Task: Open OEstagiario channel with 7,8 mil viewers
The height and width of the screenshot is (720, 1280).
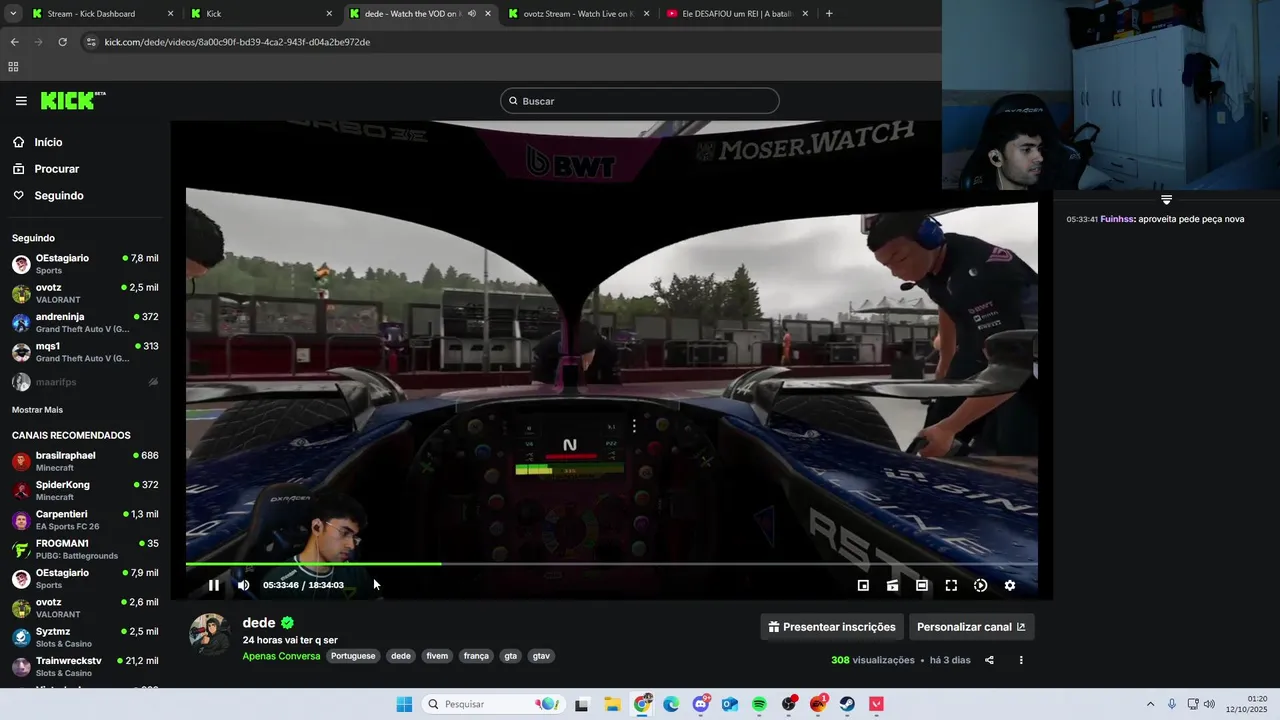Action: tap(85, 264)
